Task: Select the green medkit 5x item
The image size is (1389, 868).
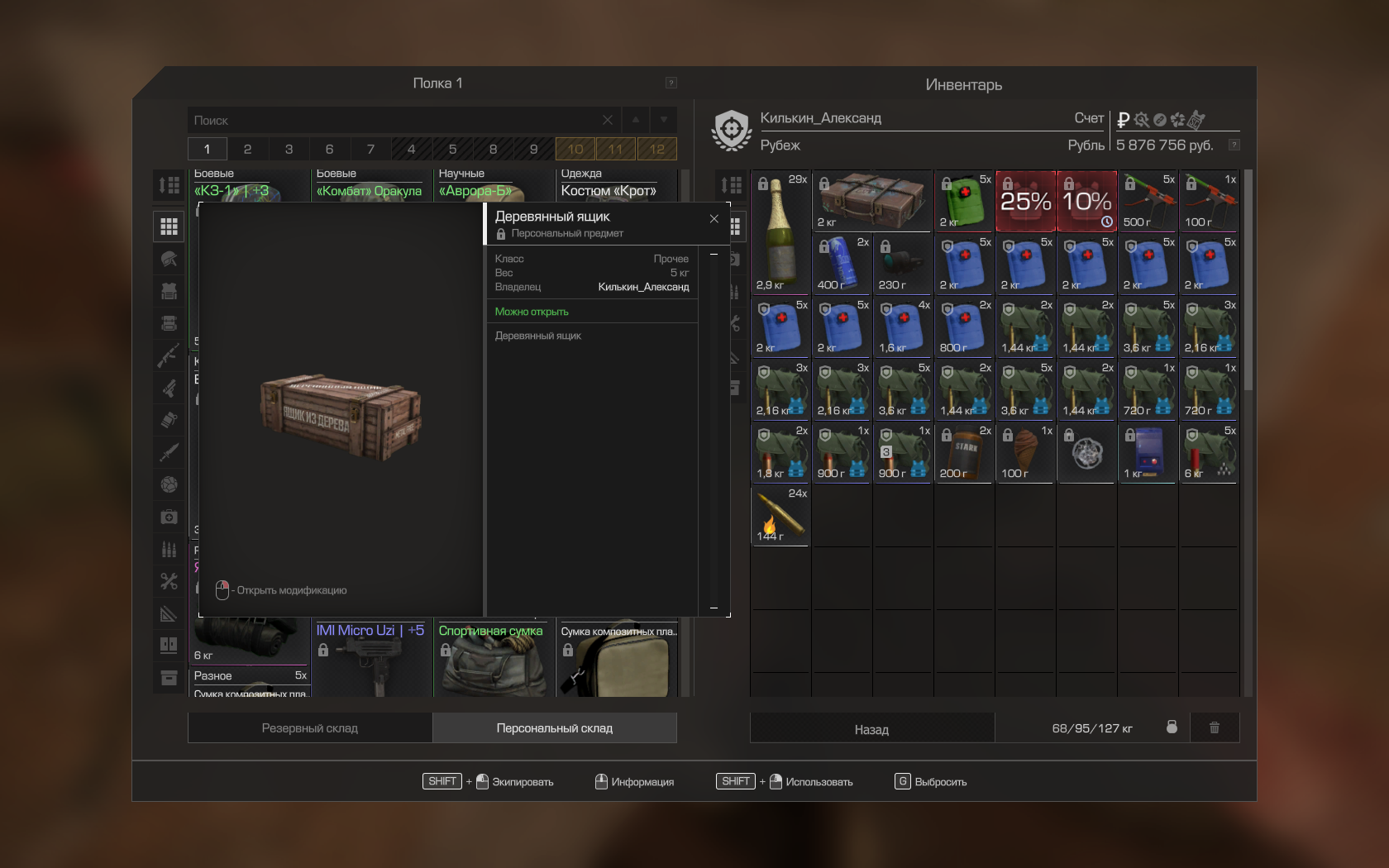Action: pos(964,201)
